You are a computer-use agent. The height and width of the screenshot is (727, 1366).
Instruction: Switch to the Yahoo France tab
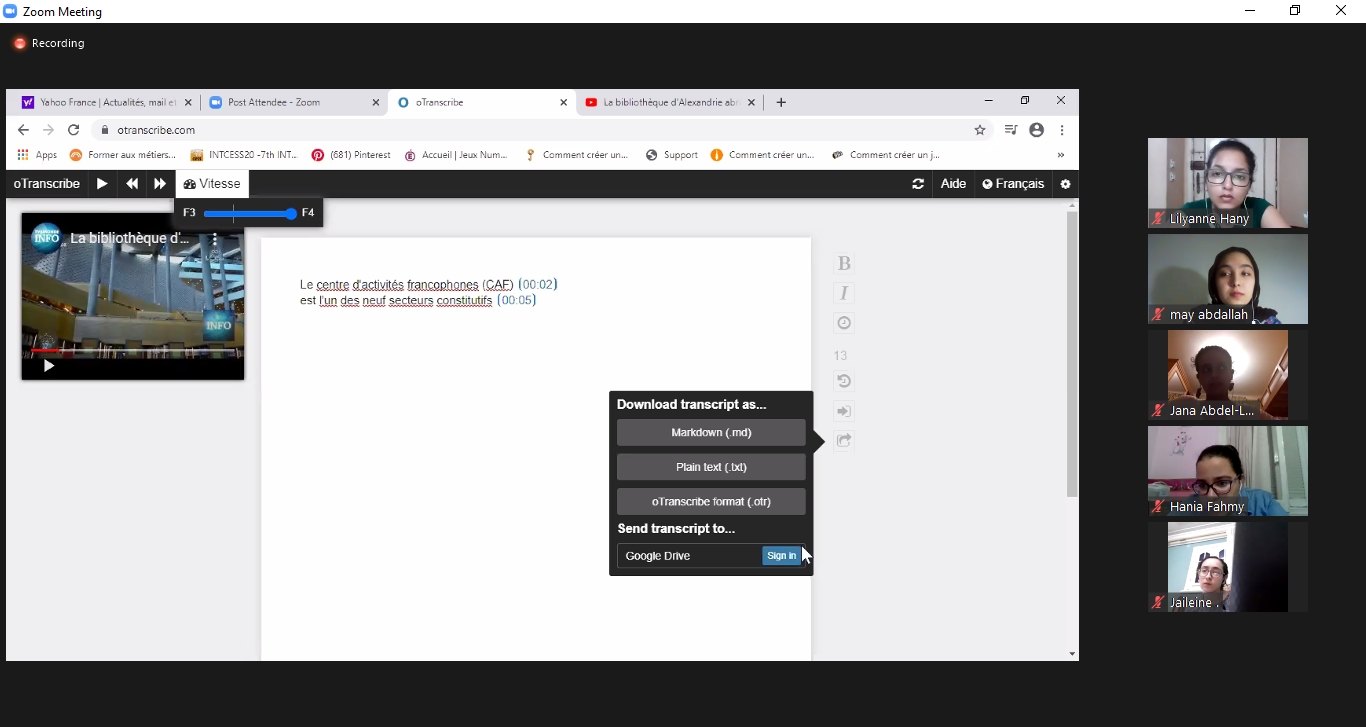click(100, 102)
